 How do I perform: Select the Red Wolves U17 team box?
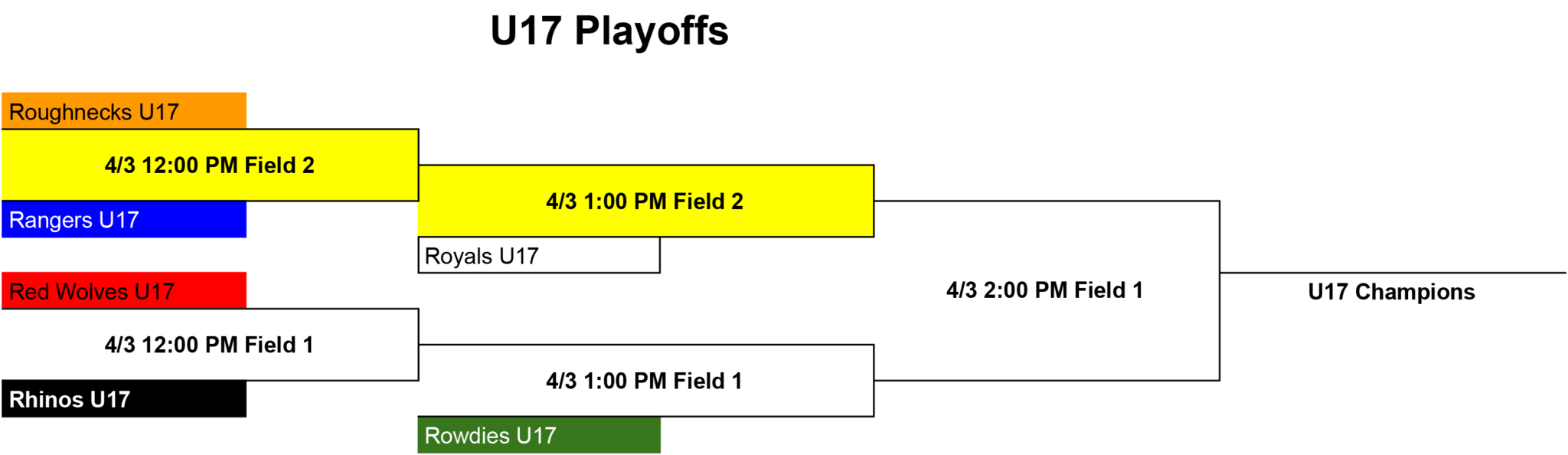(x=124, y=290)
